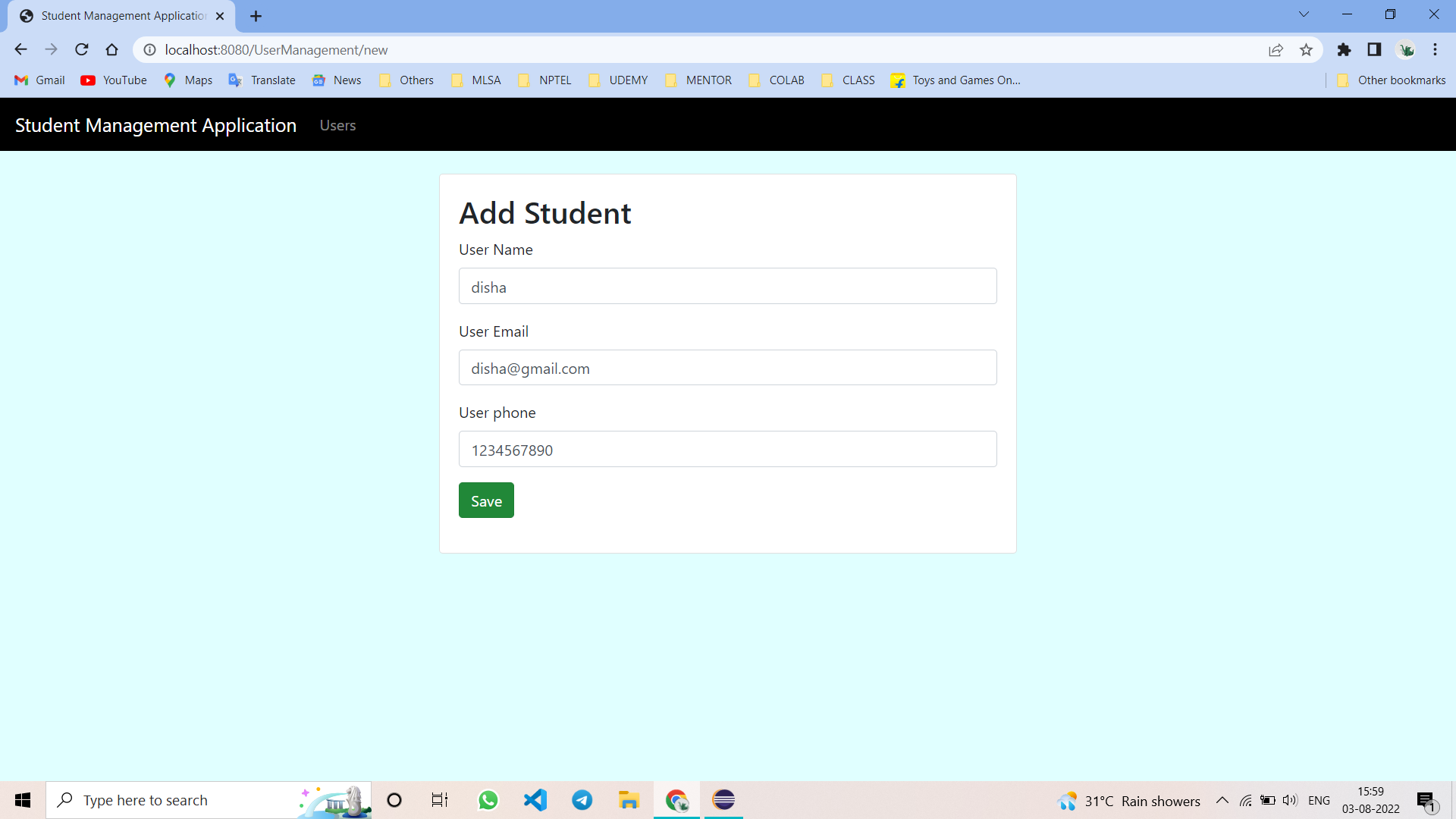Open the volume control in the system tray
The image size is (1456, 819).
tap(1290, 799)
